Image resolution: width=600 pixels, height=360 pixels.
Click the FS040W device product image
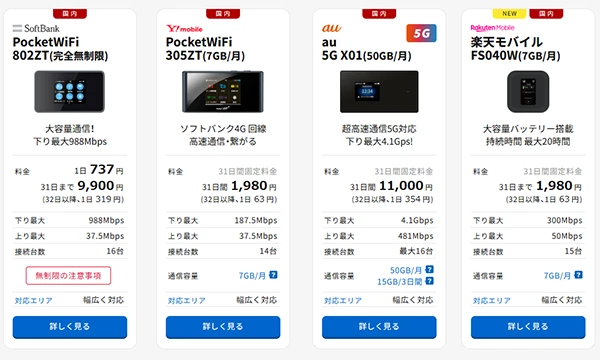[528, 91]
